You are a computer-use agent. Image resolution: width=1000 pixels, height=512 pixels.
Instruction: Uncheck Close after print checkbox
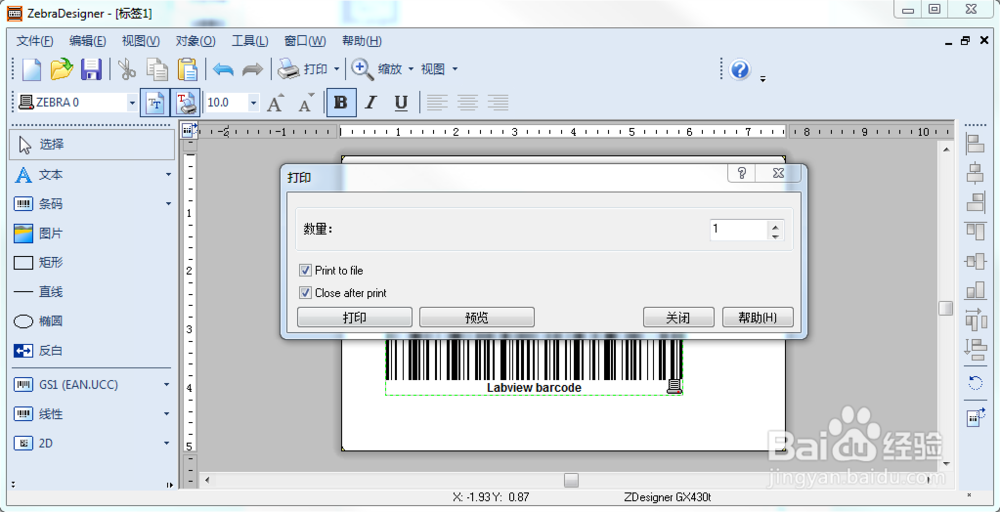point(305,293)
